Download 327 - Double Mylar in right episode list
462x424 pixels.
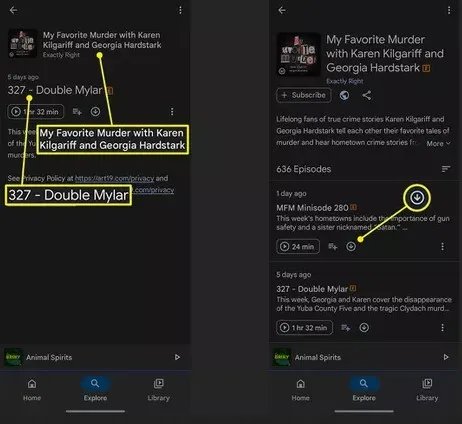coord(364,328)
